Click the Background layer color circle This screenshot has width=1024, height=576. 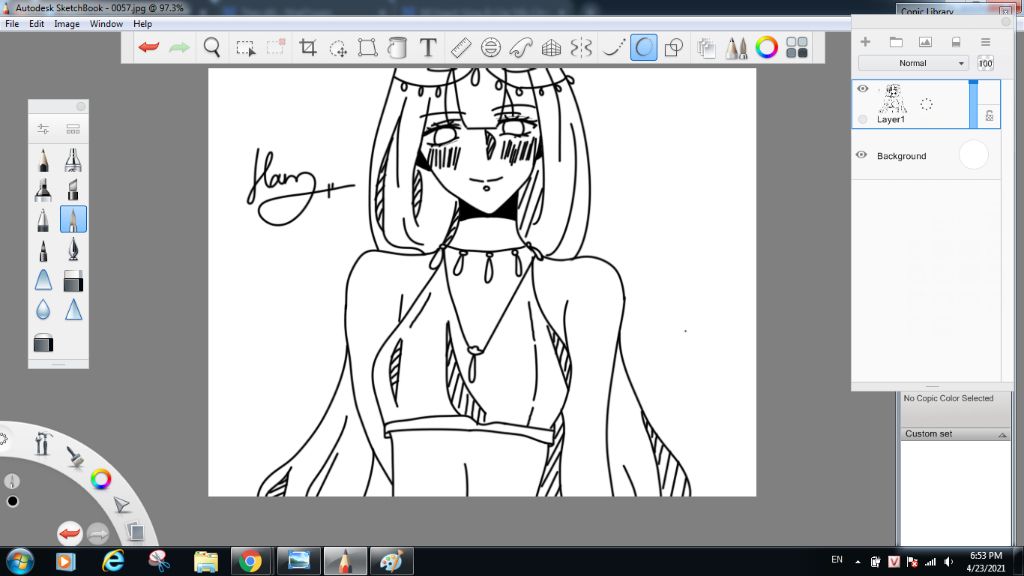[x=973, y=155]
